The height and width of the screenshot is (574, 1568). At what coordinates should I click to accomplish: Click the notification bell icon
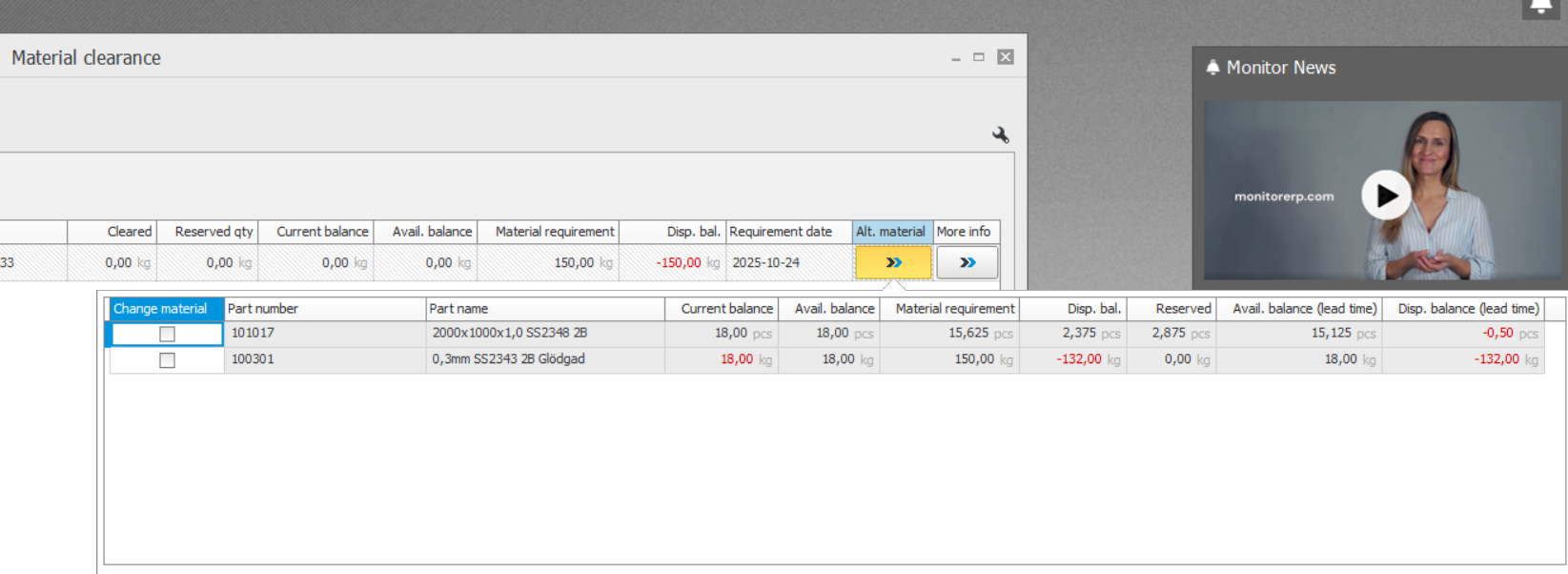click(1540, 8)
